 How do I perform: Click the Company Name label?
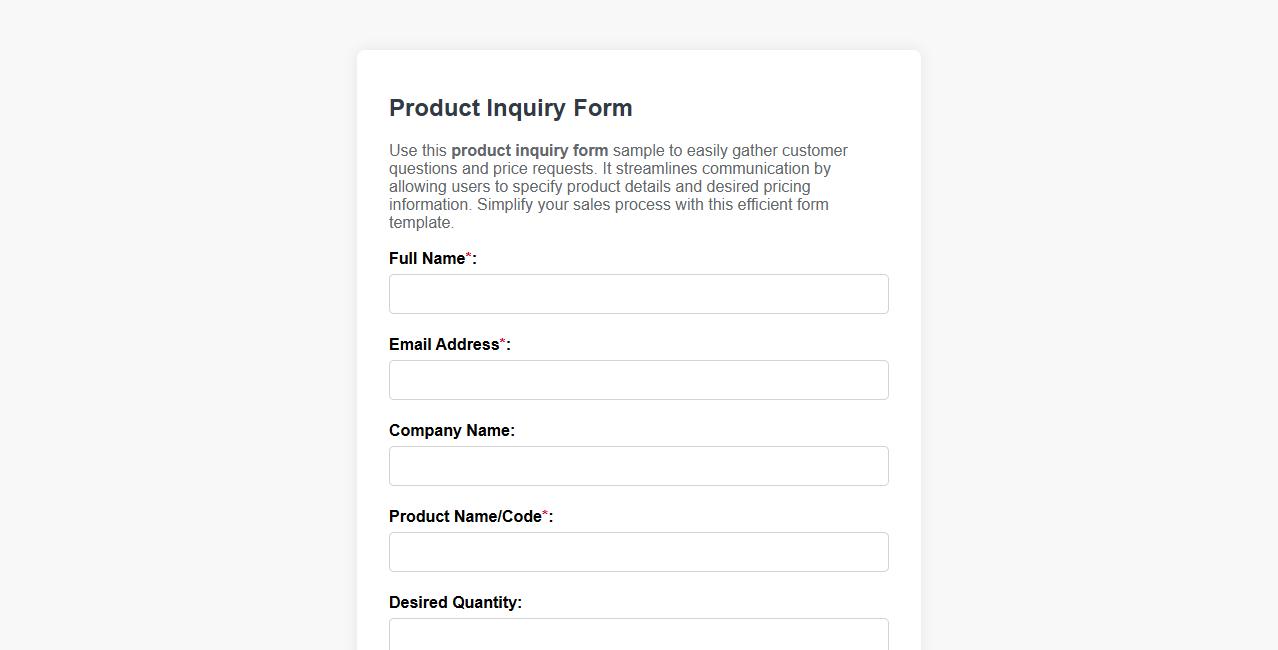451,430
